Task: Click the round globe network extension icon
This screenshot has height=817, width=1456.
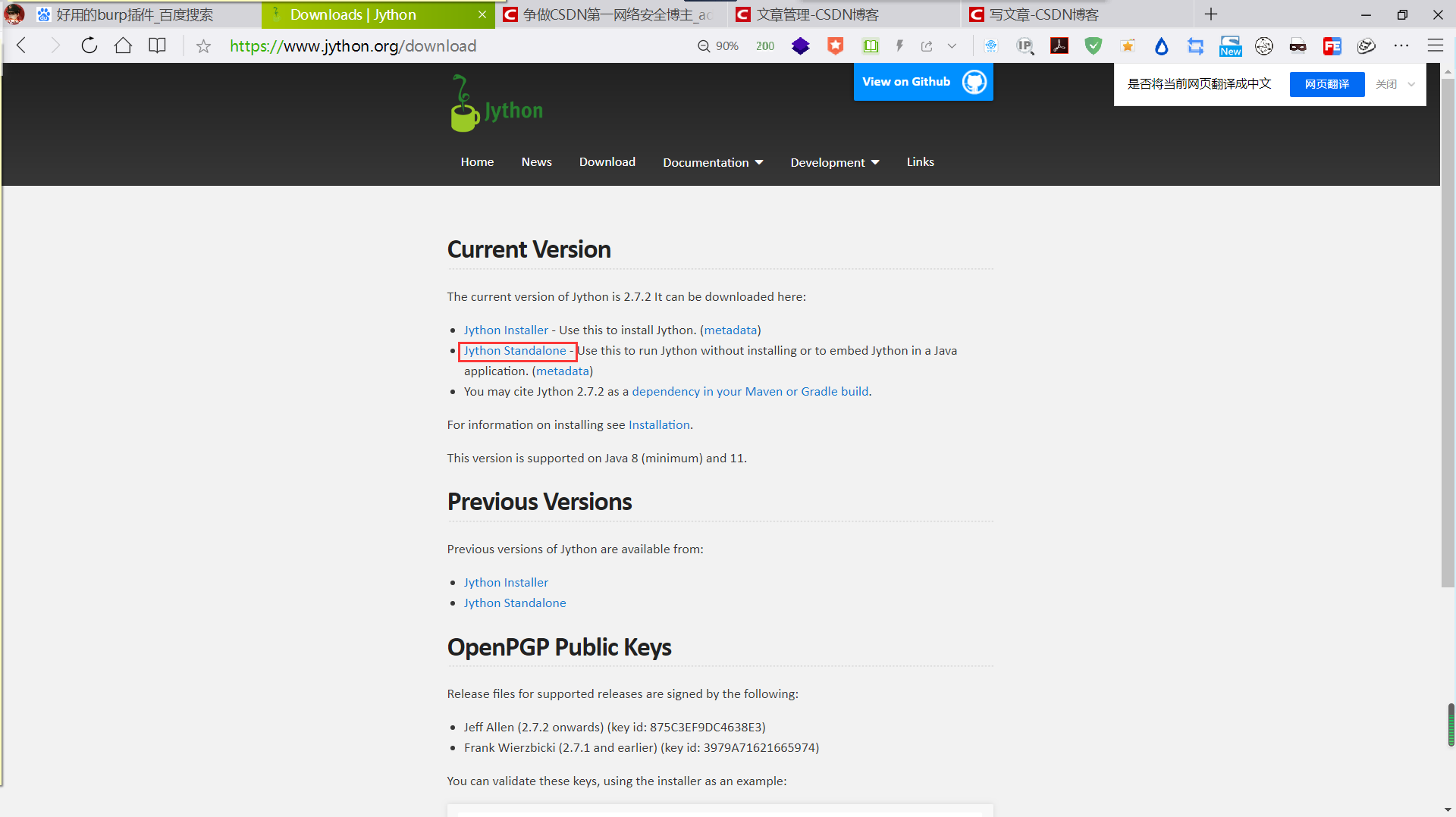Action: tap(1264, 46)
